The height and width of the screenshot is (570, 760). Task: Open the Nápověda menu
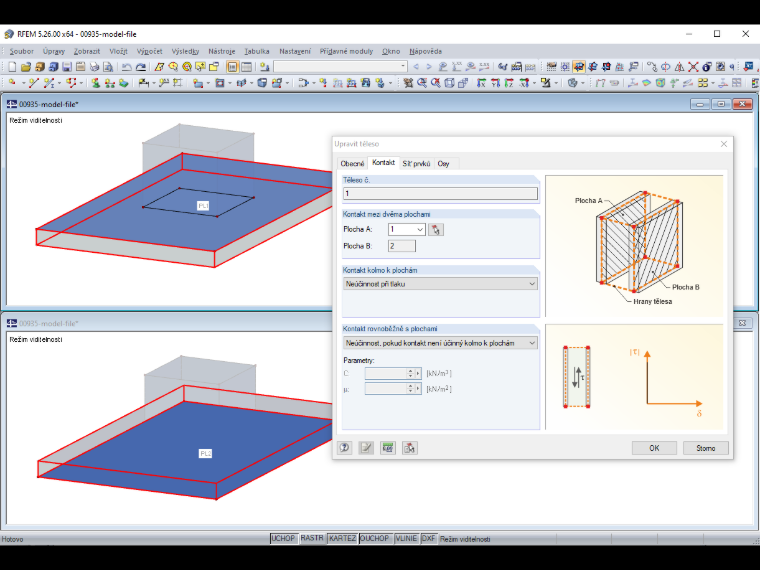point(425,51)
